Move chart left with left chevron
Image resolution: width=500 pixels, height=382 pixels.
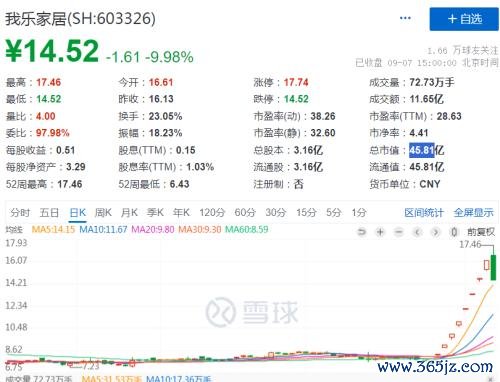[417, 232]
